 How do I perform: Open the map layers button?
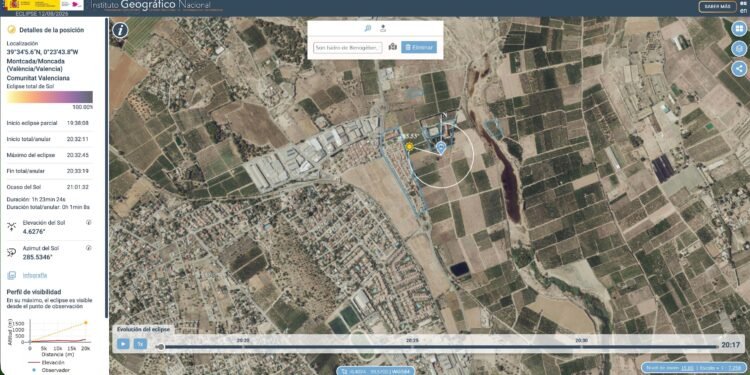(739, 48)
